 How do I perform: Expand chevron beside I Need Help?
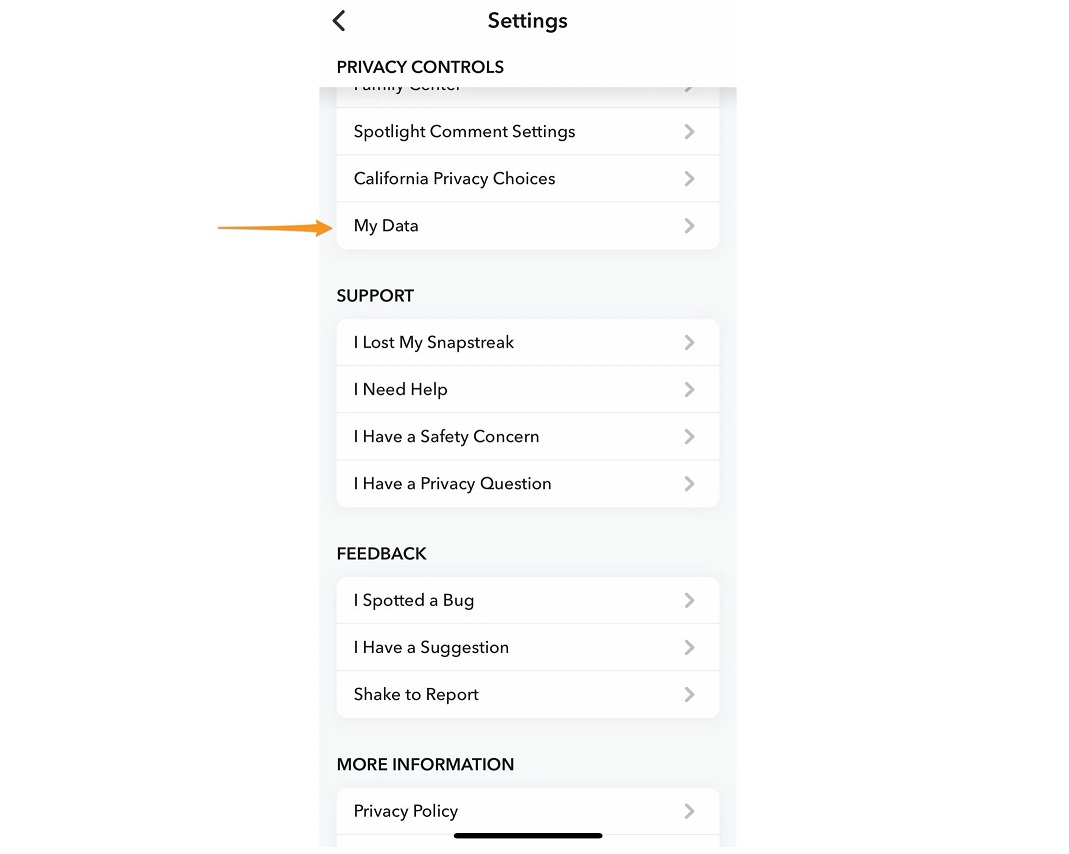689,390
